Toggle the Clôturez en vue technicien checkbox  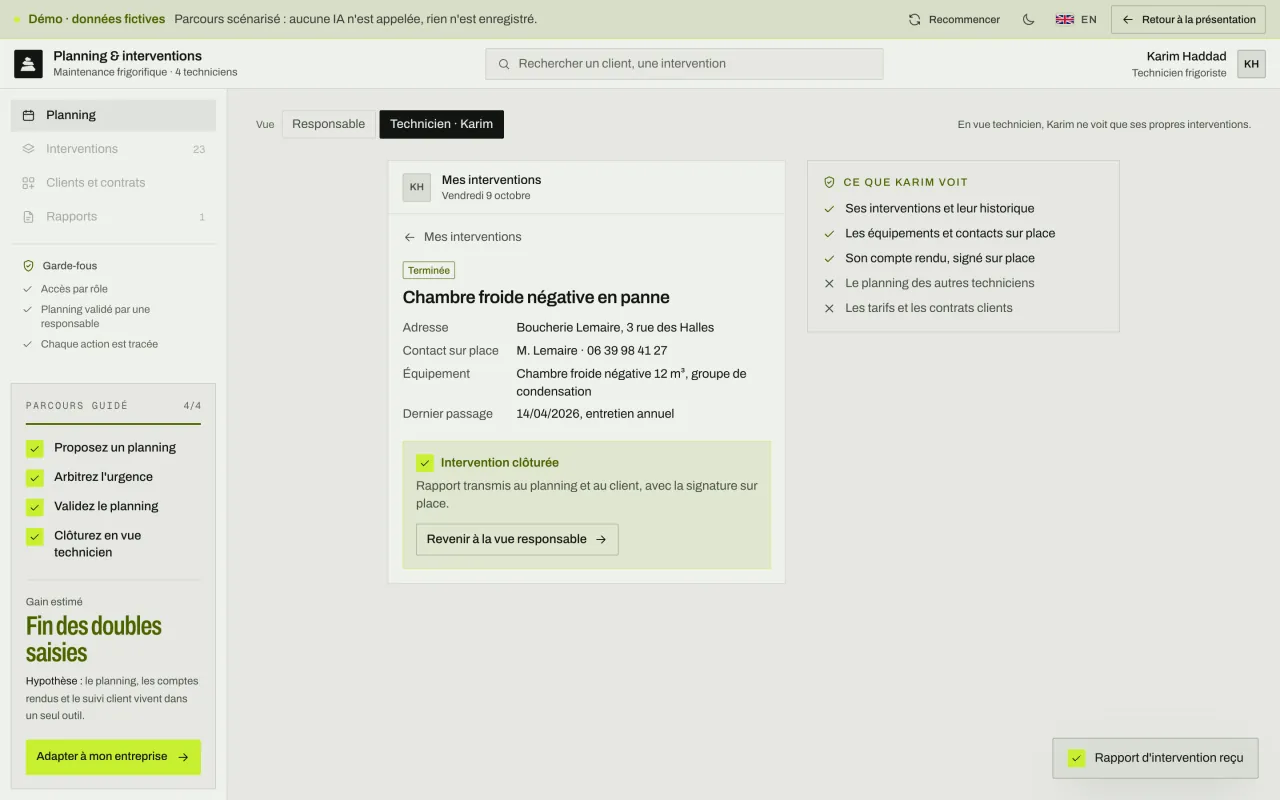pos(35,536)
